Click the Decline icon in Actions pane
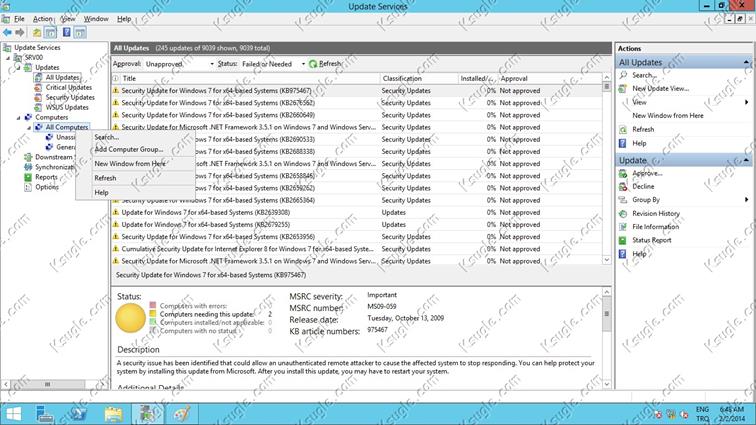 coord(623,186)
